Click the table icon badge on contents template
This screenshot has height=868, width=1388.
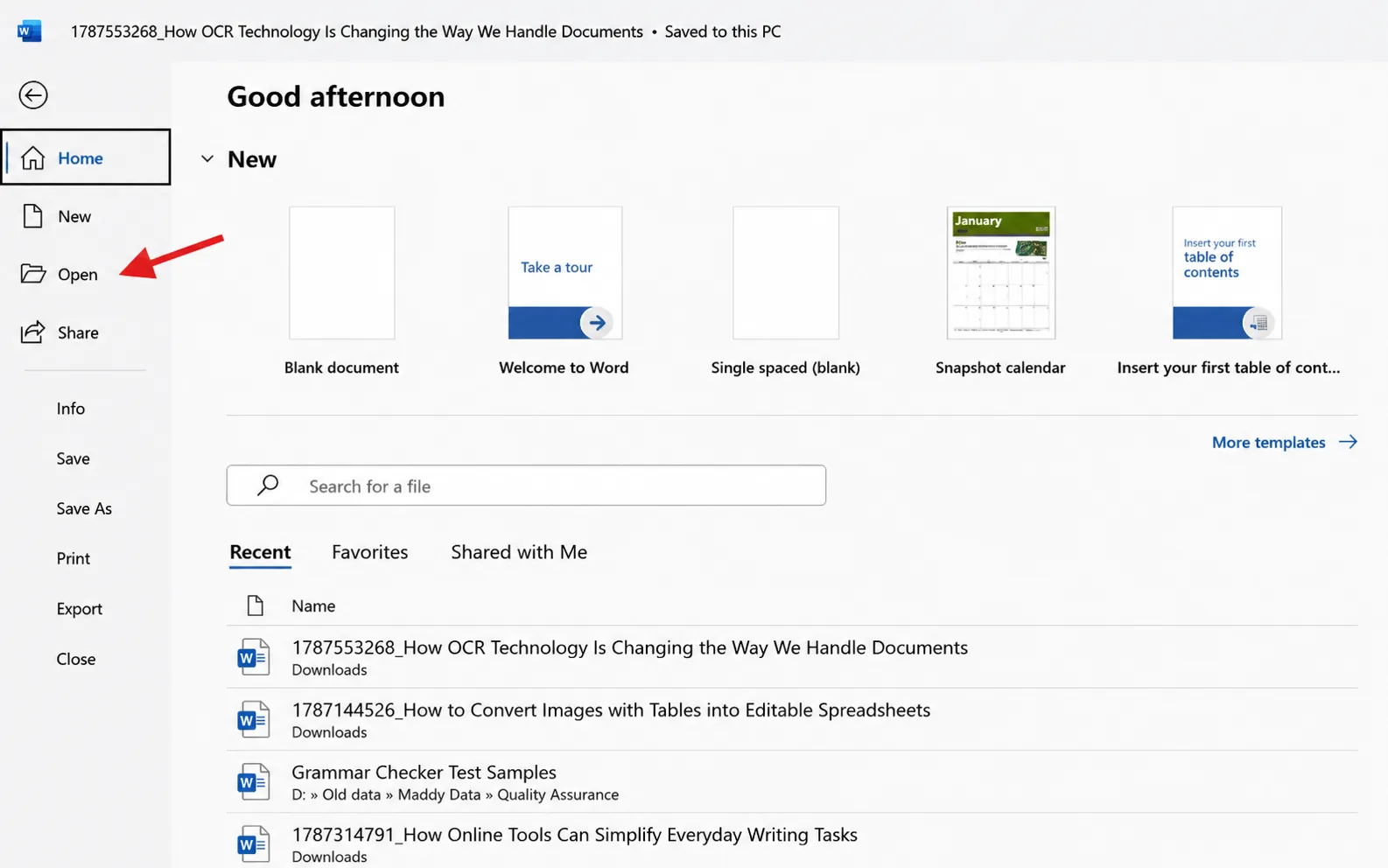[x=1258, y=323]
